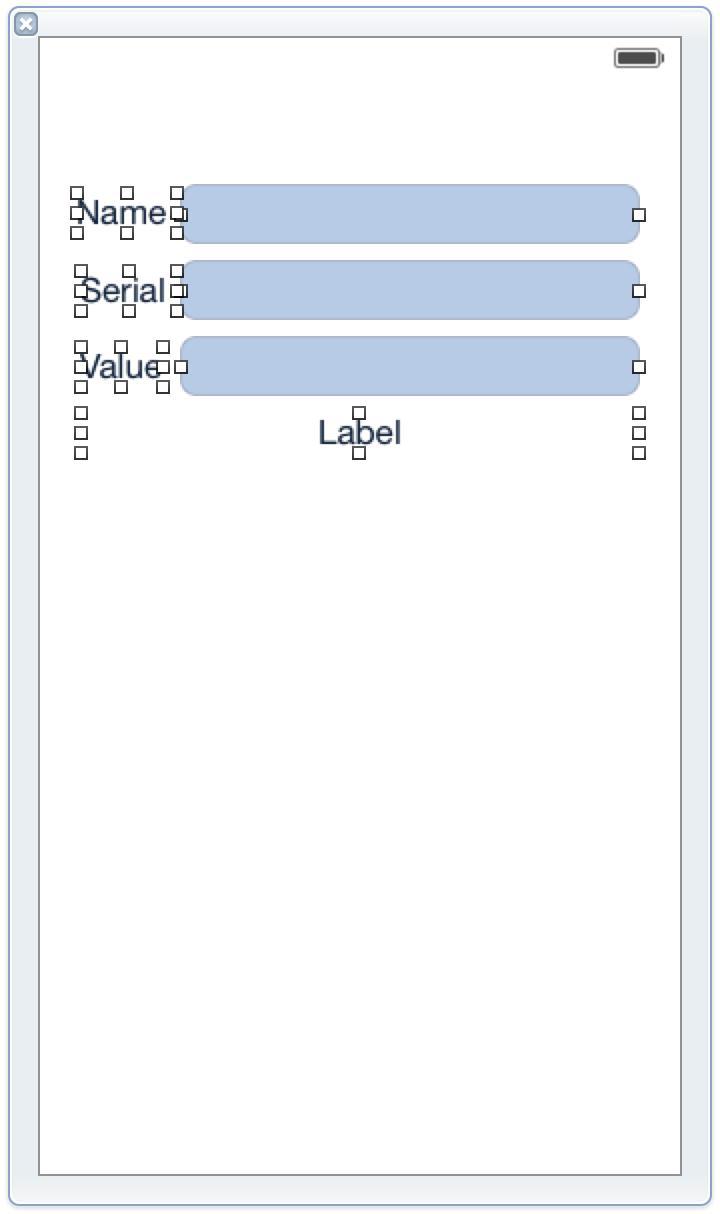Click the middle-right edge handle of the "Label" element
This screenshot has width=720, height=1214.
[639, 433]
